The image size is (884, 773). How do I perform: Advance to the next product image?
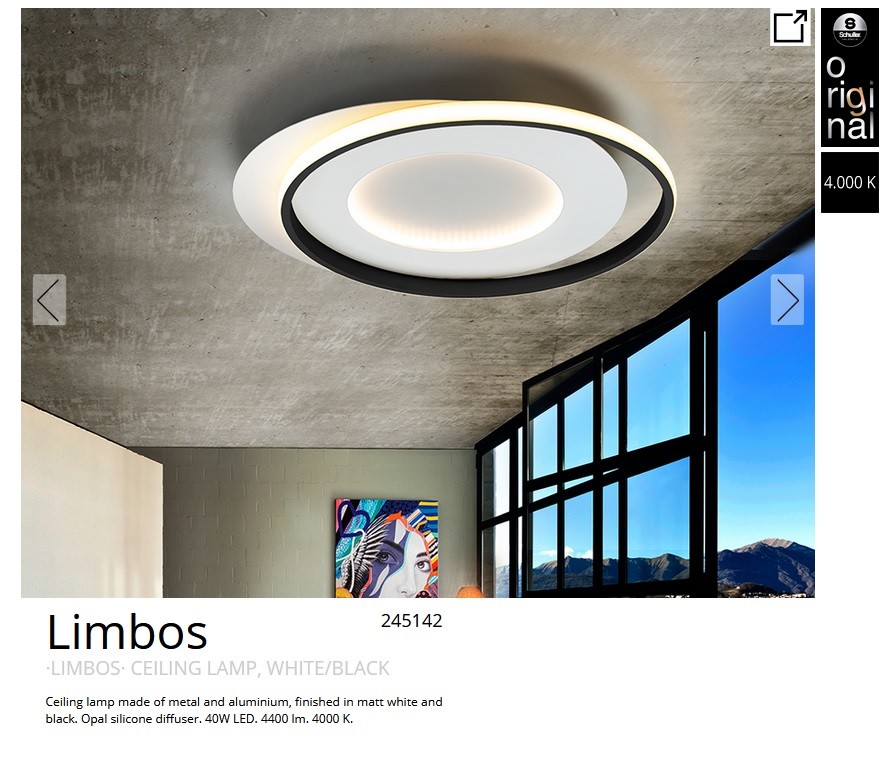(x=787, y=299)
